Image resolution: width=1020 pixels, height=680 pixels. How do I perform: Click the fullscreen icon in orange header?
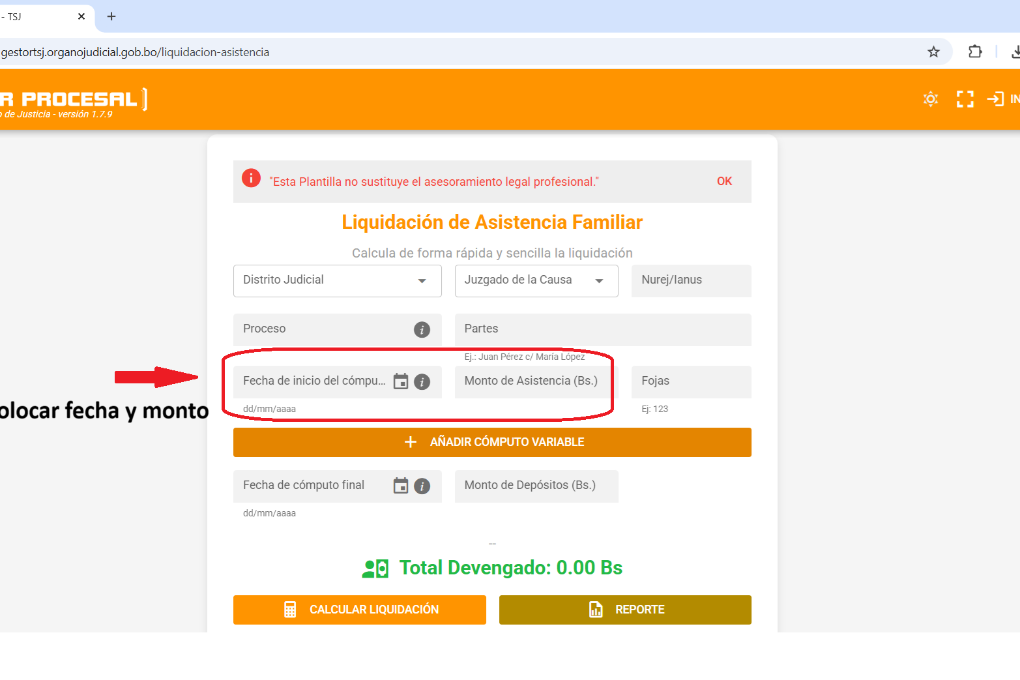coord(964,99)
